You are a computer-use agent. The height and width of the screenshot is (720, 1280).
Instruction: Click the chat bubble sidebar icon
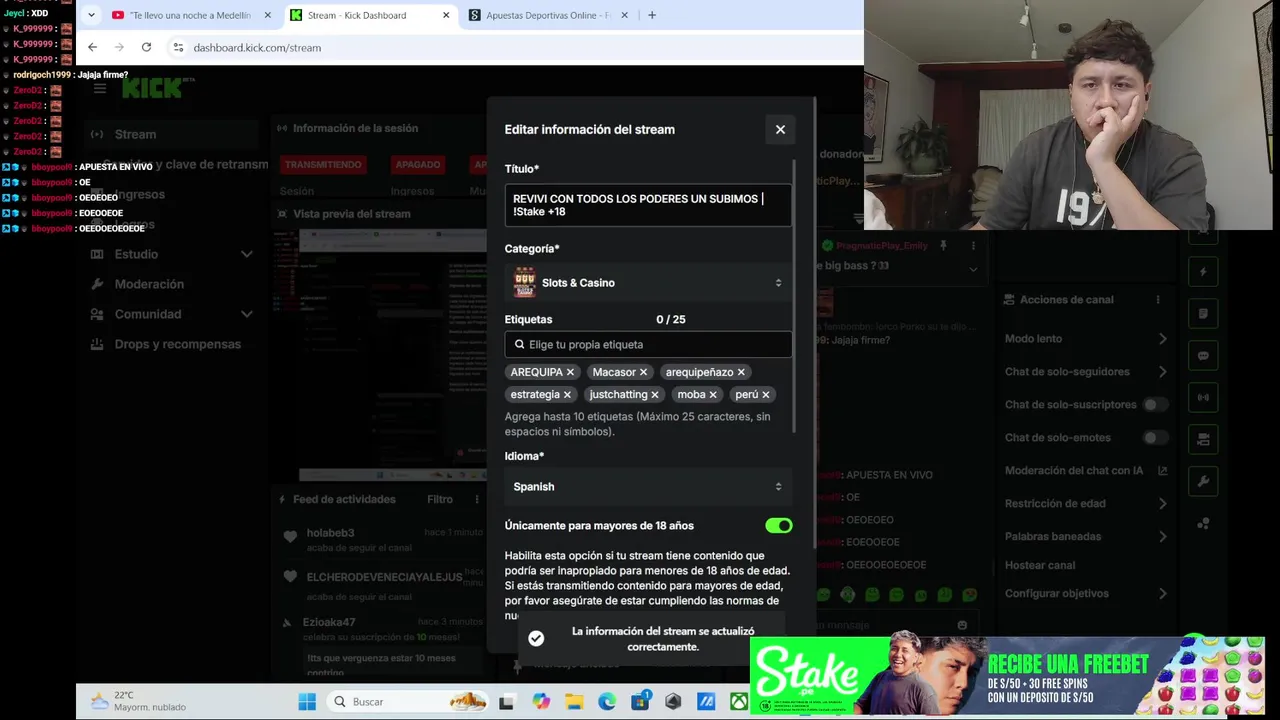(x=1203, y=355)
